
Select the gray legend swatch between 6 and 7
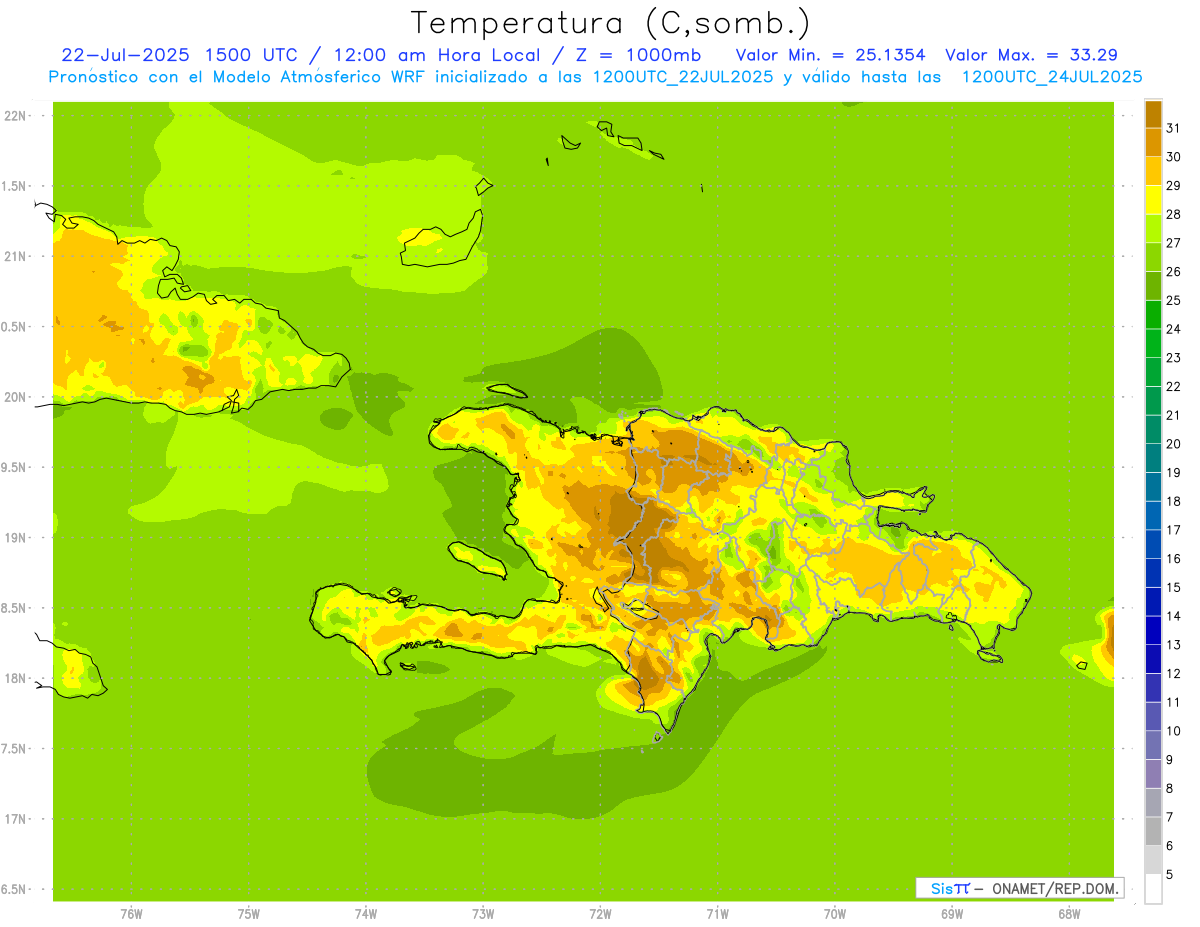[x=1153, y=831]
